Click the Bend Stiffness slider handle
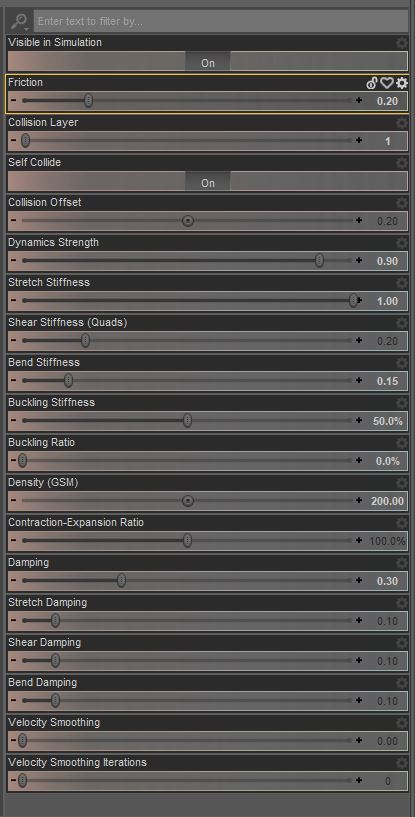This screenshot has height=817, width=415. (x=68, y=380)
